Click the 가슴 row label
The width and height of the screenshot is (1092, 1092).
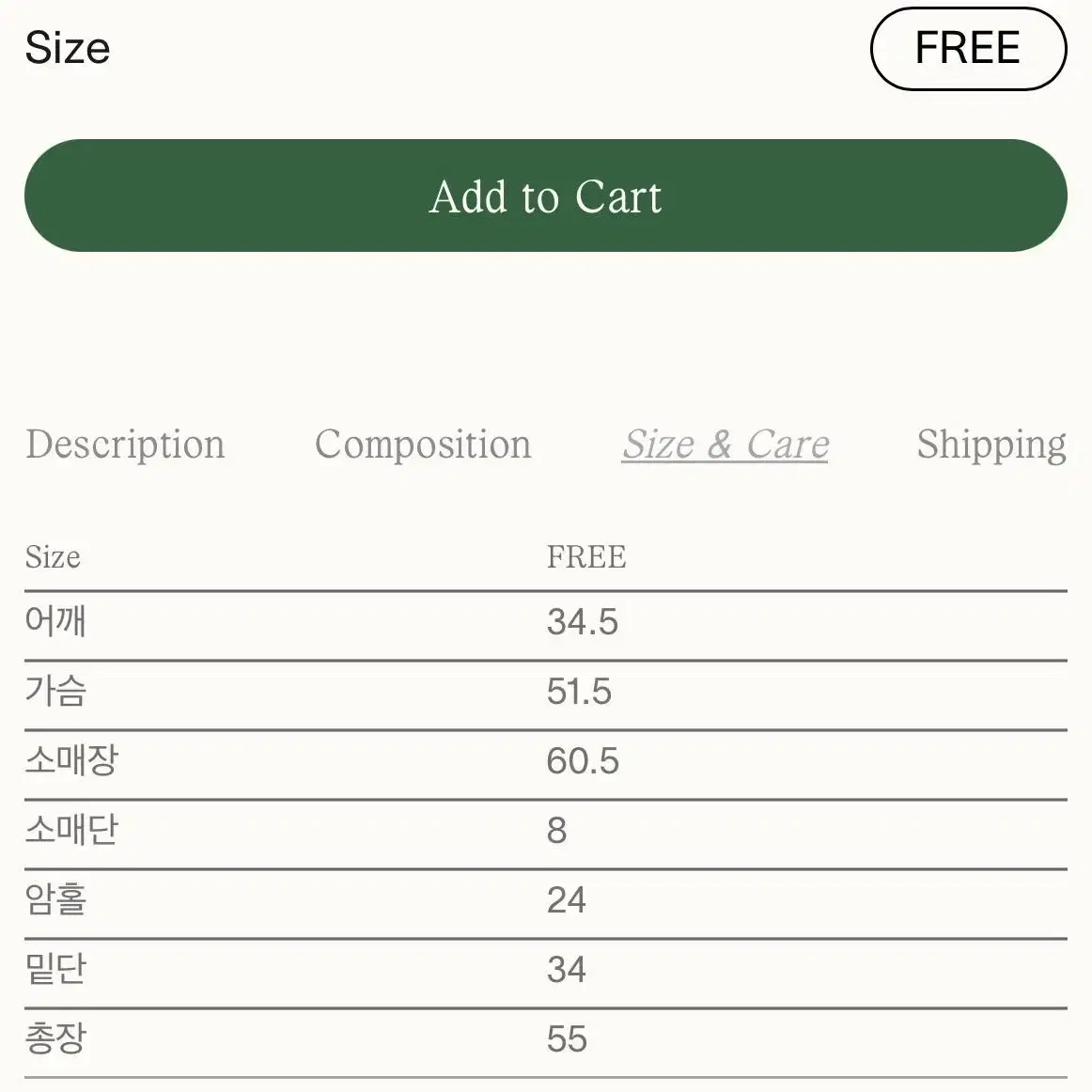[x=55, y=690]
